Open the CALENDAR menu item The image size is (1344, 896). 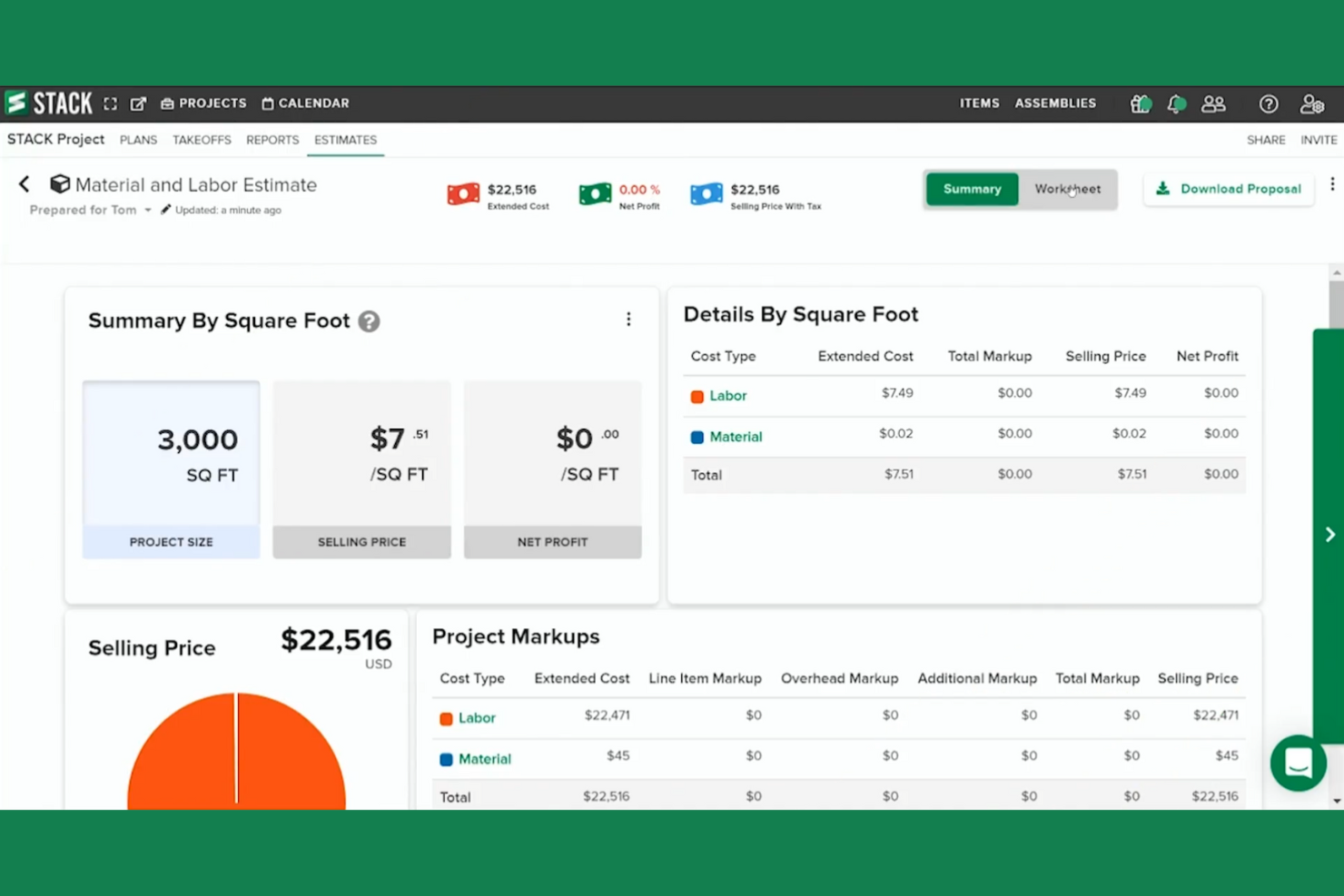[305, 103]
